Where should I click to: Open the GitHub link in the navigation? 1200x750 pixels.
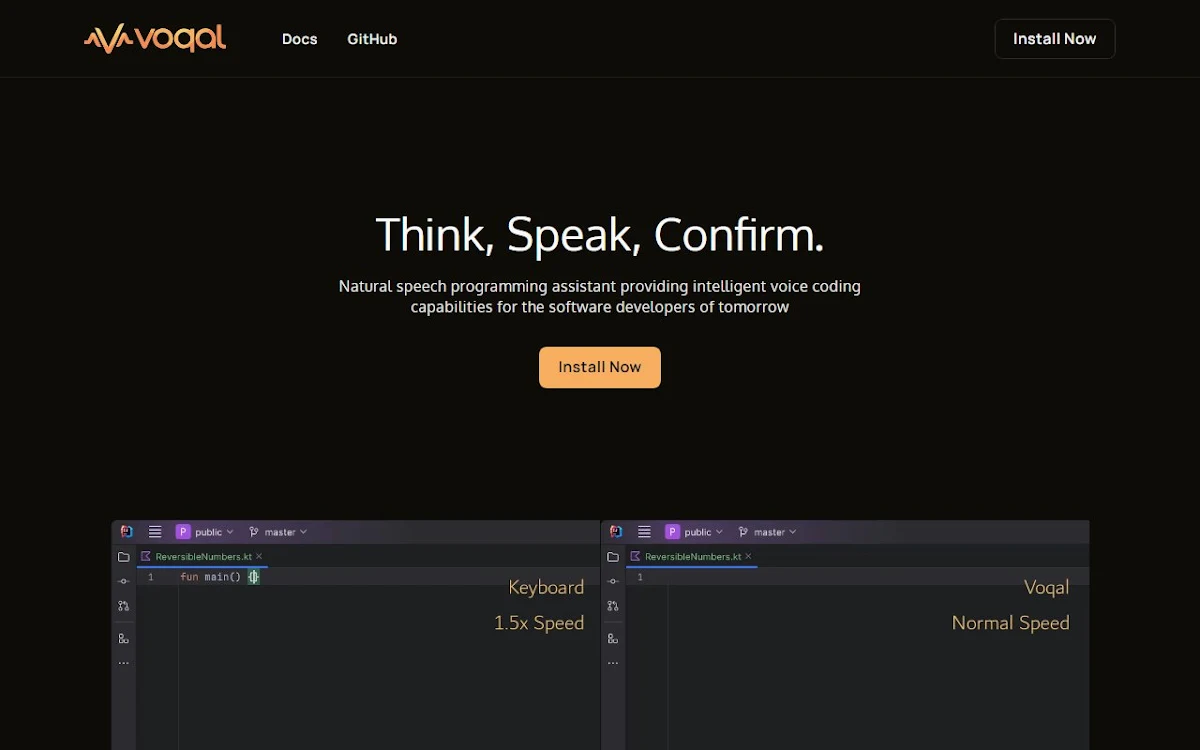372,39
